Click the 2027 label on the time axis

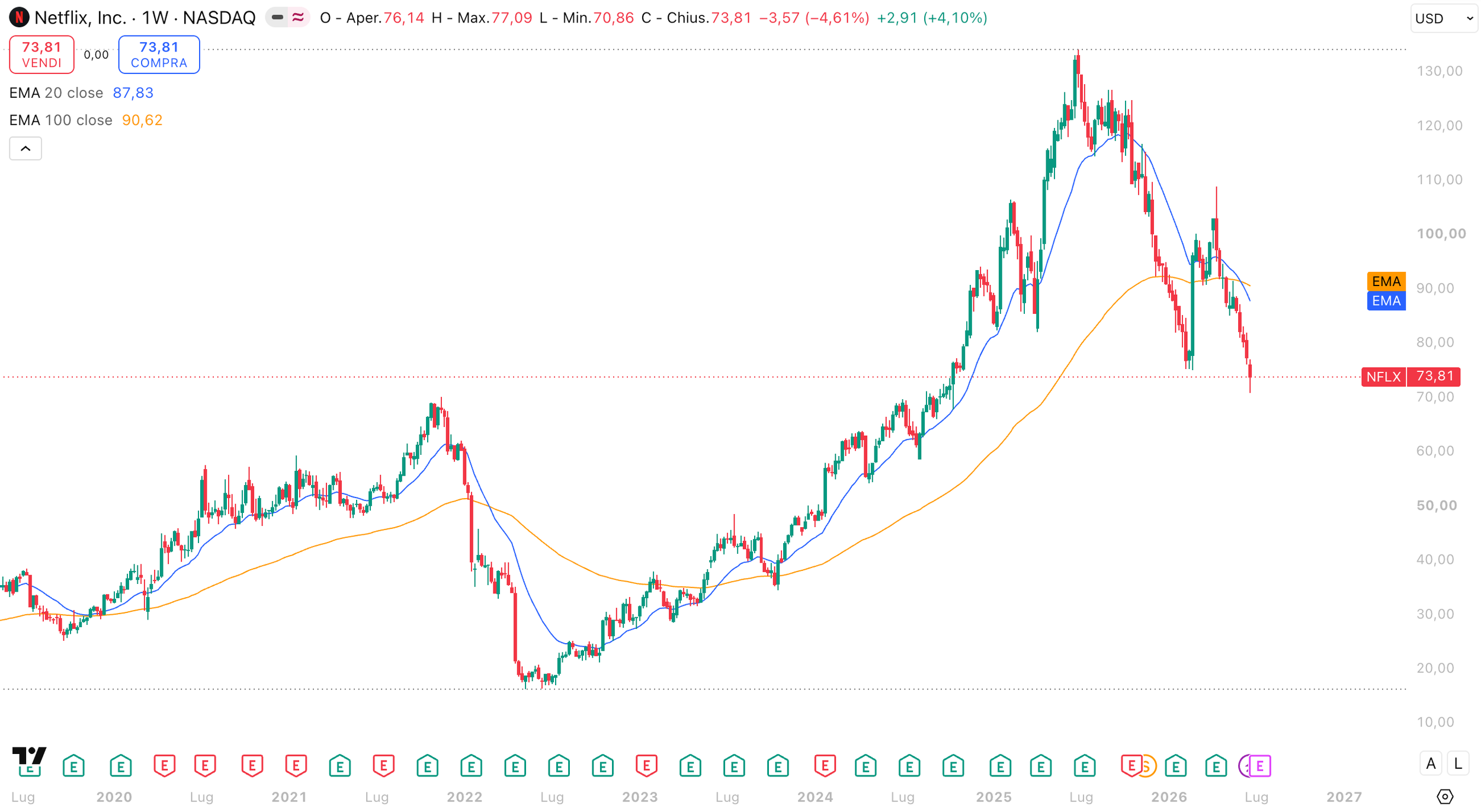1344,797
